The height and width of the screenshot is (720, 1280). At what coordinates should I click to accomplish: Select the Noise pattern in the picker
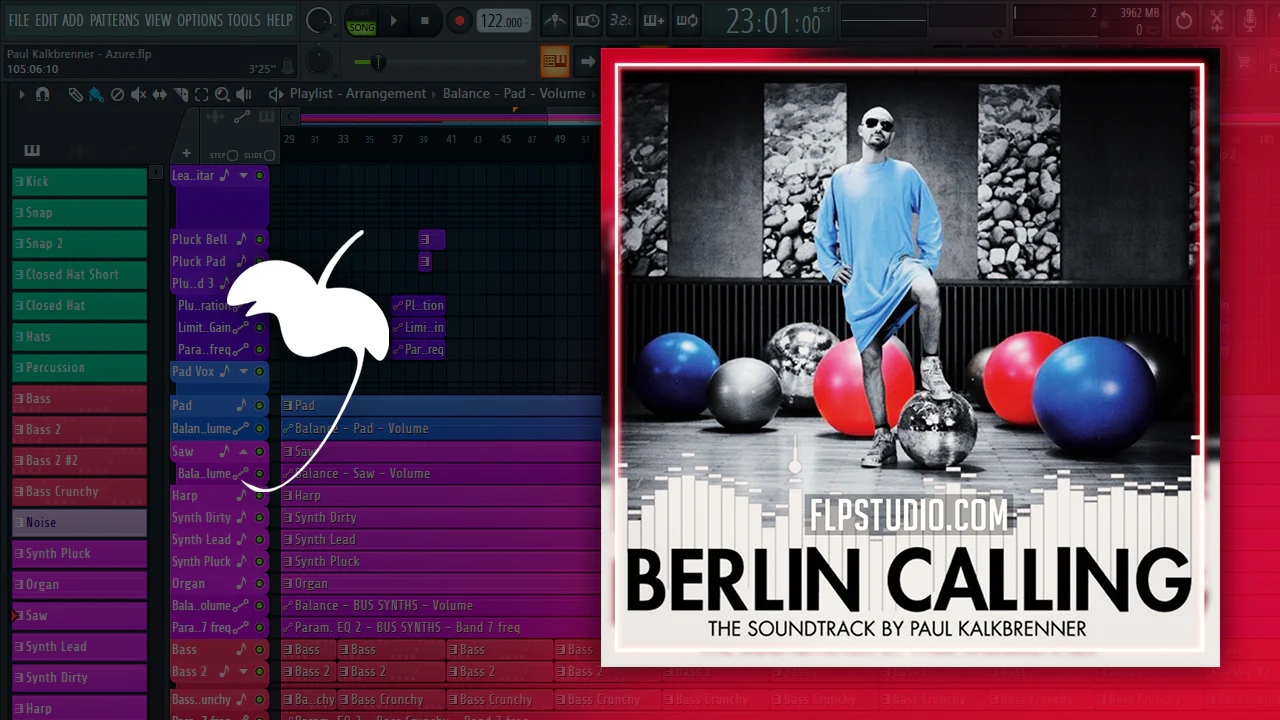(x=79, y=523)
